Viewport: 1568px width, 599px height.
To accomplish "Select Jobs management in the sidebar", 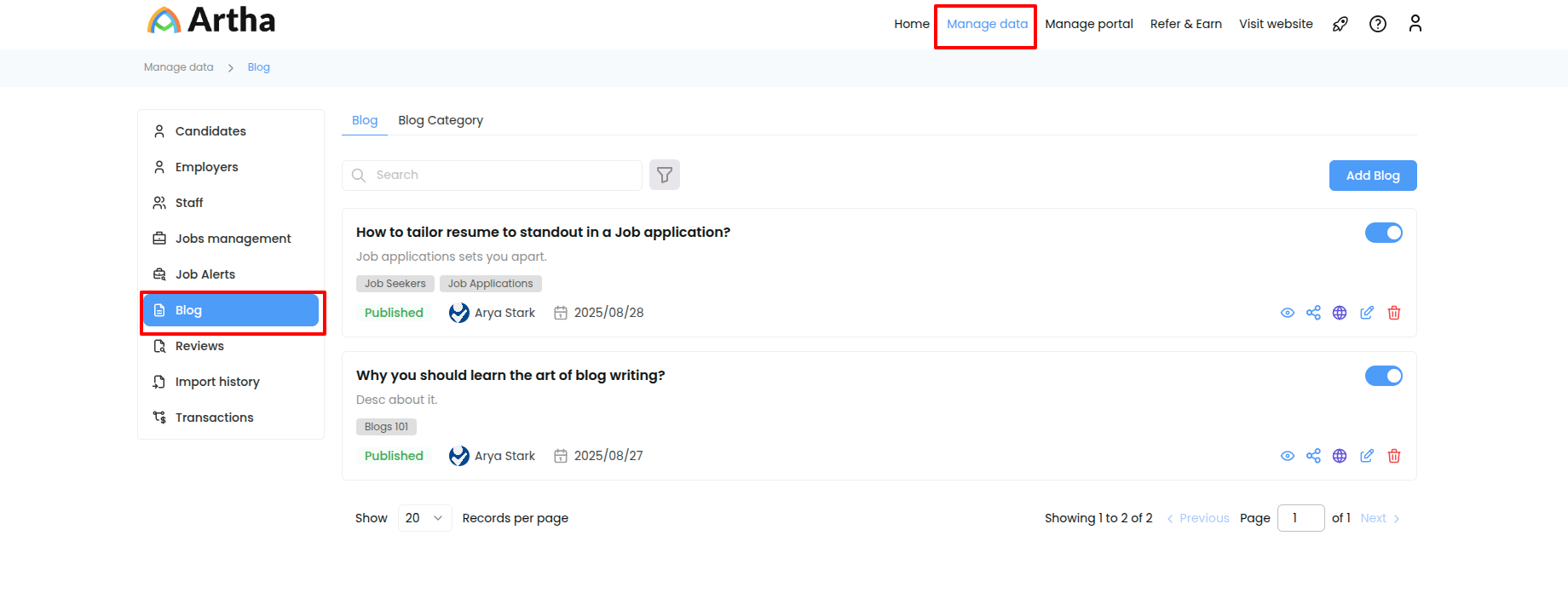I will tap(232, 239).
